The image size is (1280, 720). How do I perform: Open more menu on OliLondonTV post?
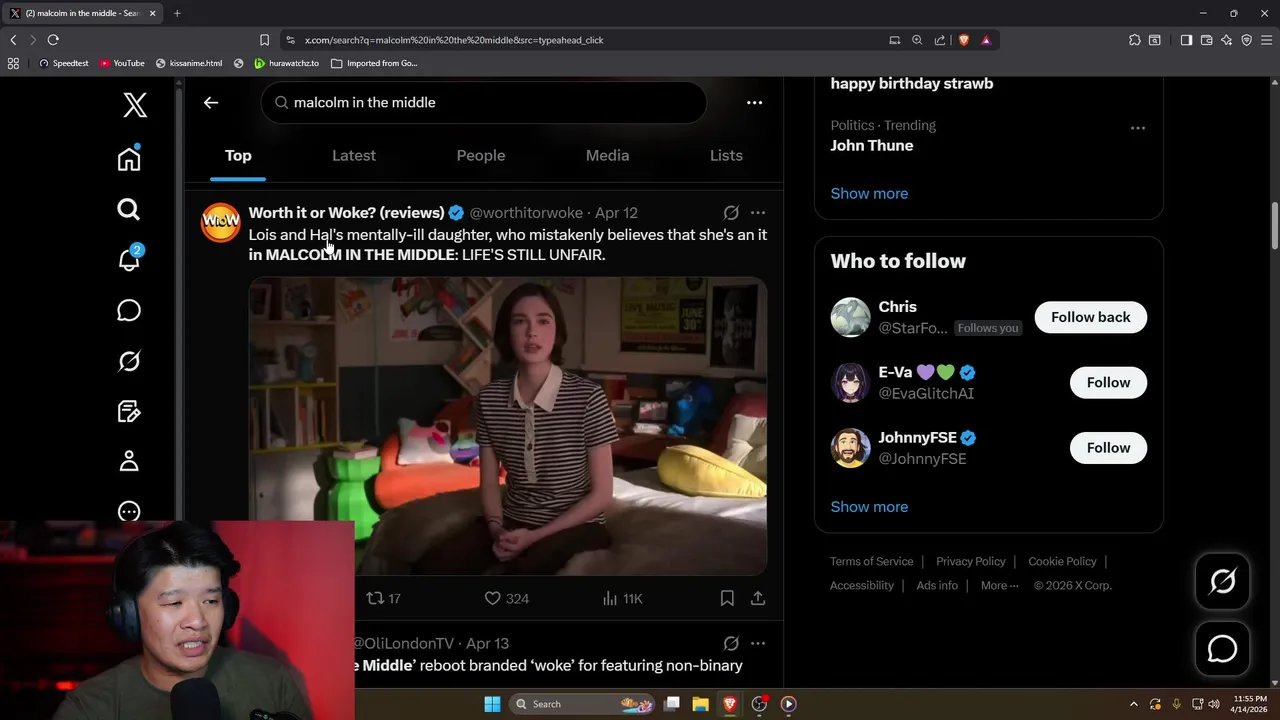point(758,644)
